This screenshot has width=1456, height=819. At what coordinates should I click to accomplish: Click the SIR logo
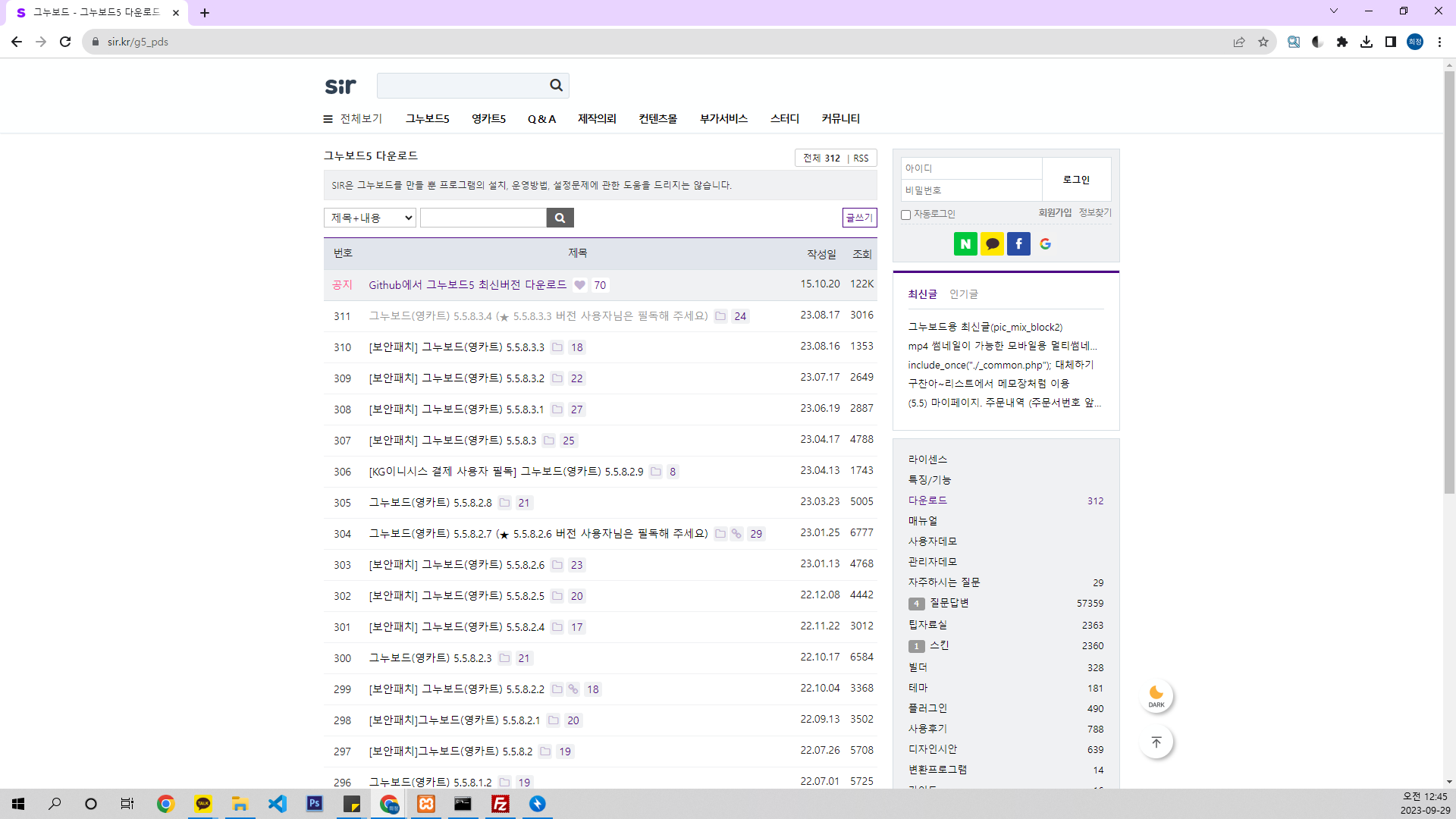tap(340, 86)
